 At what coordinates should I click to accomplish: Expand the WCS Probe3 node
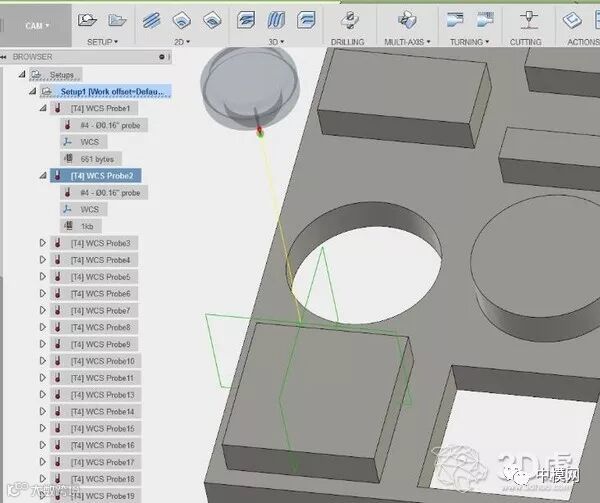click(x=43, y=243)
